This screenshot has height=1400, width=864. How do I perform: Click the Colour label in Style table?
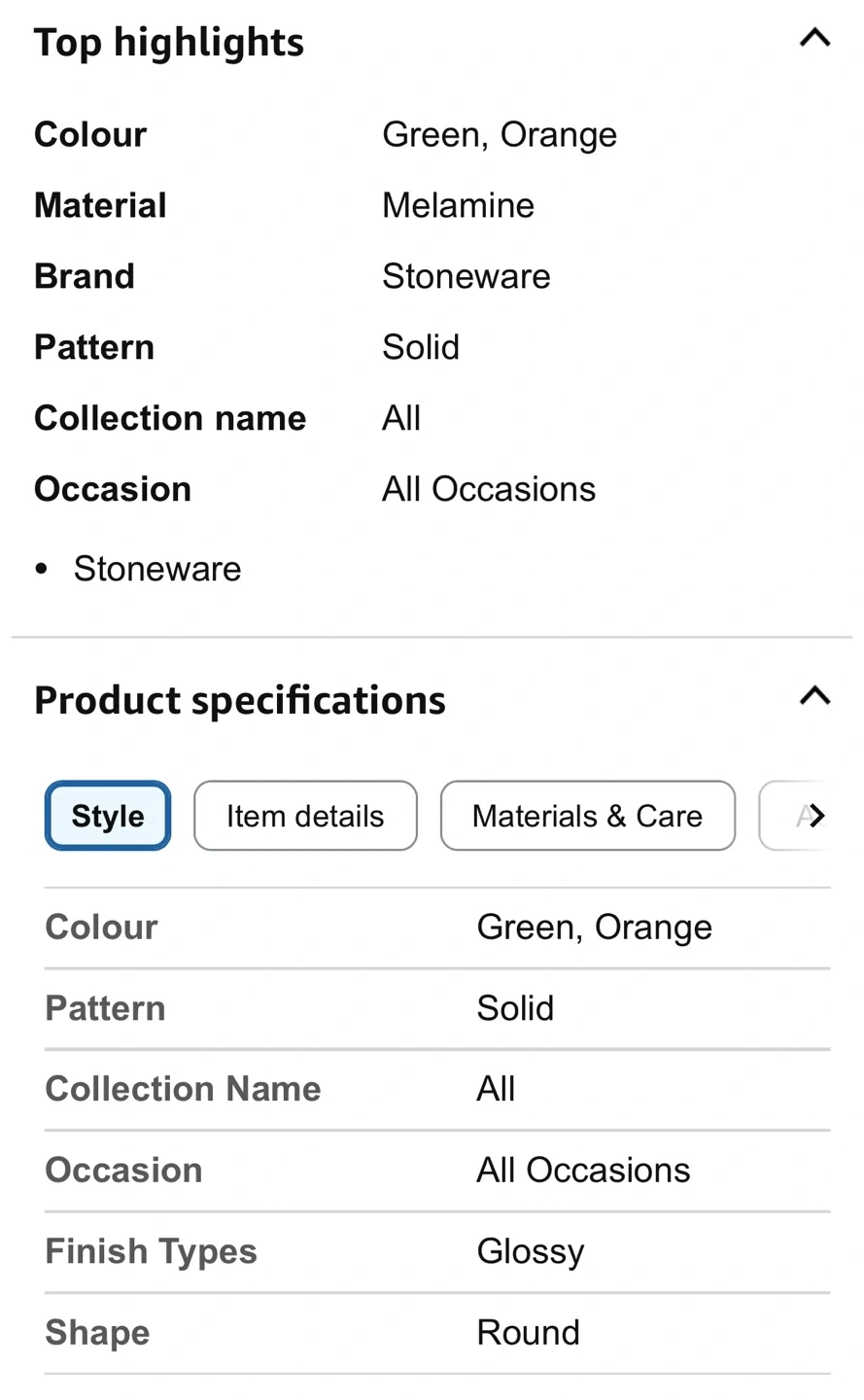coord(101,927)
